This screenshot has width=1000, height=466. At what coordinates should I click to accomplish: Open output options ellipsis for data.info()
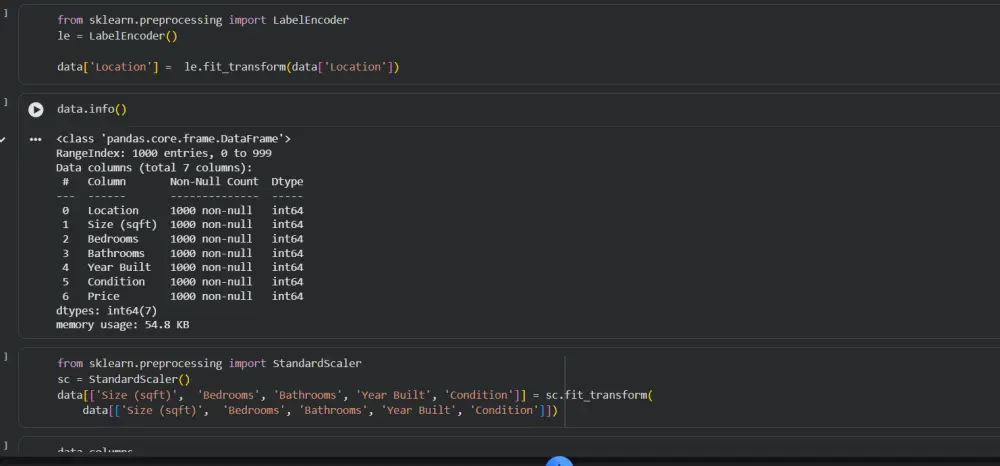[x=35, y=139]
